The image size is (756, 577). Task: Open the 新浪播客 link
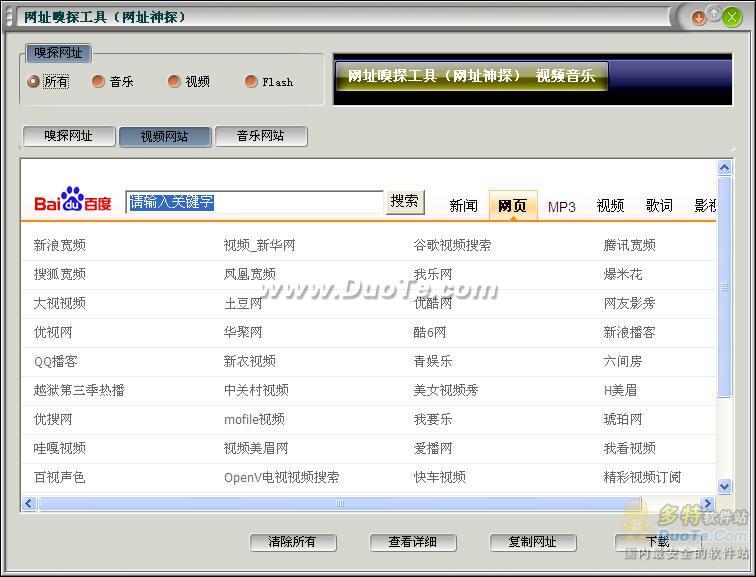pyautogui.click(x=630, y=332)
